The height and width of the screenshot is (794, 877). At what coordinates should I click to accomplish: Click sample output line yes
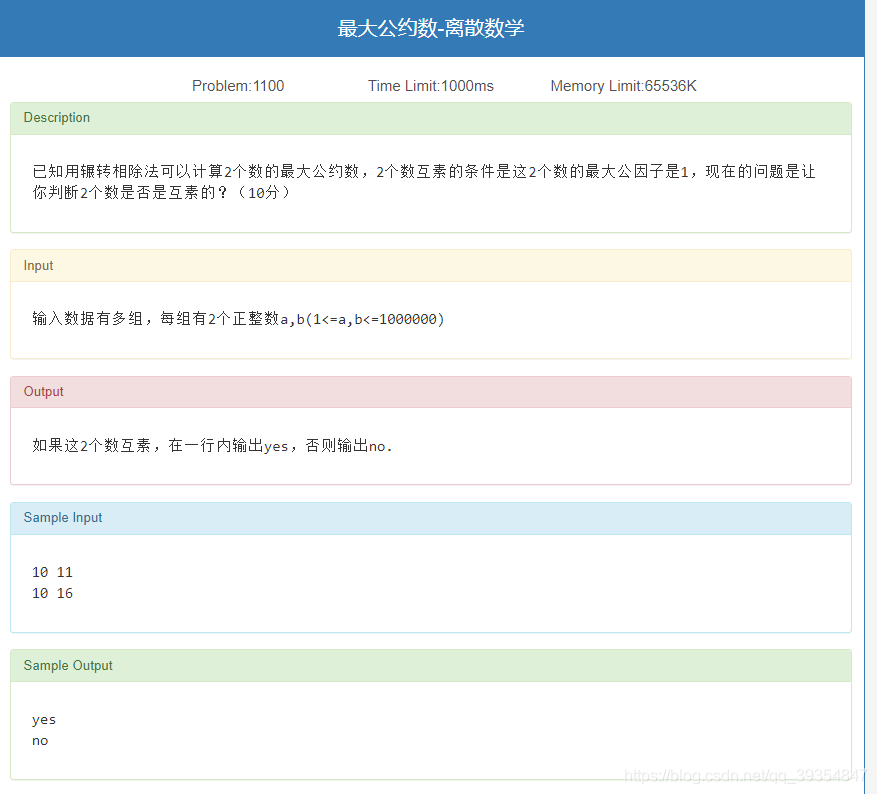[x=44, y=720]
